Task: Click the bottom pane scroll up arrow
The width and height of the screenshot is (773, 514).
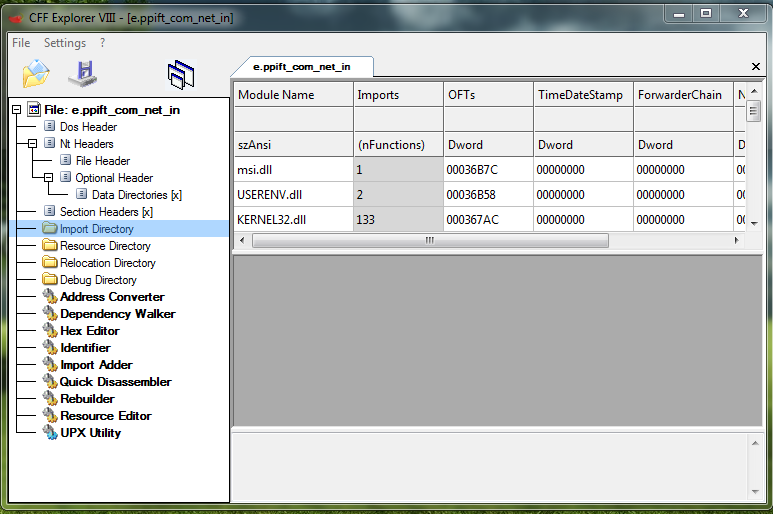Action: [x=755, y=444]
